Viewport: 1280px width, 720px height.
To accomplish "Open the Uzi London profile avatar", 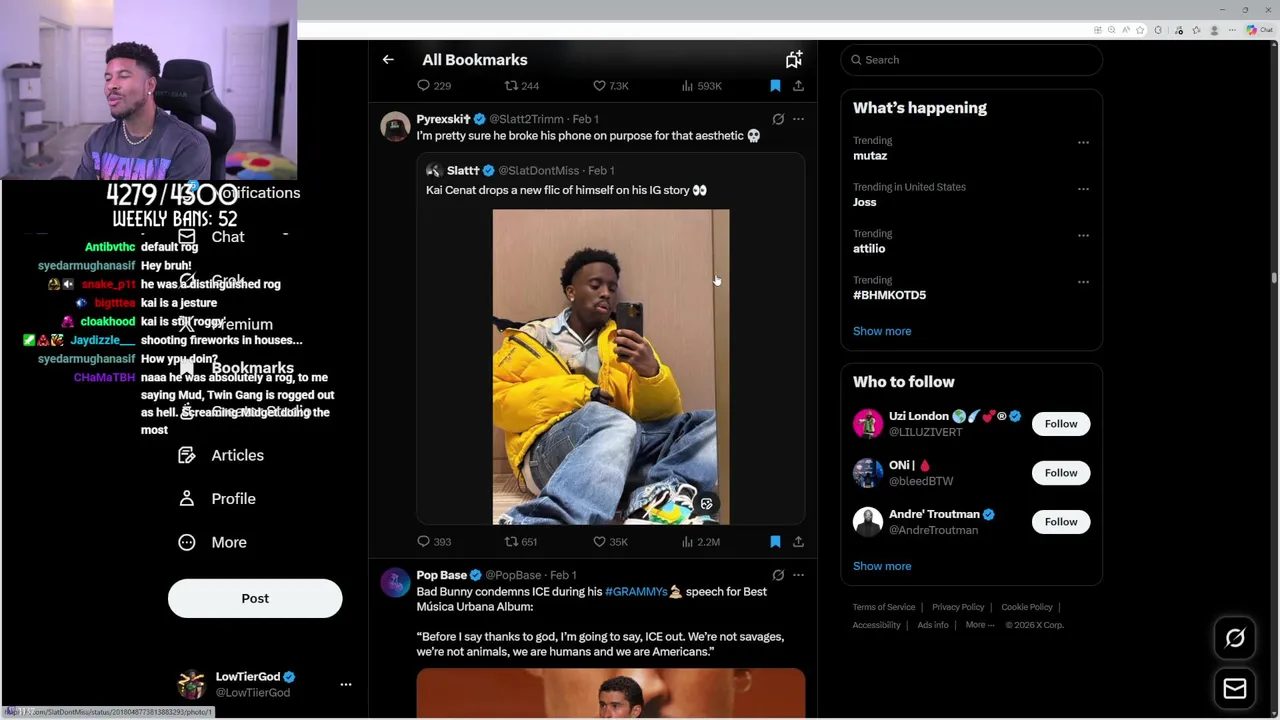I will (x=868, y=424).
